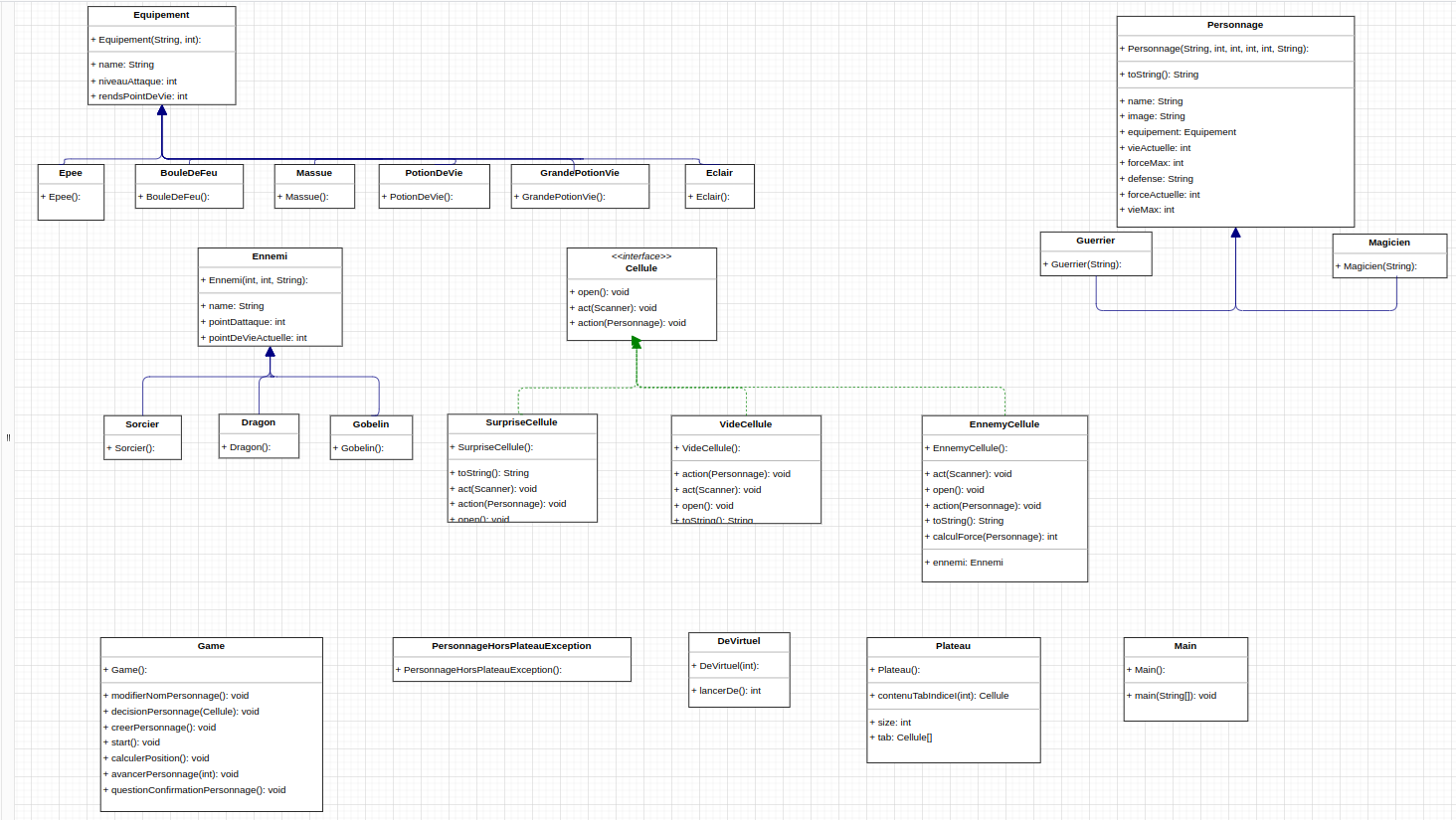Click the PersonnageHorsPlateauException class
Viewport: 1456px width, 820px height.
tap(511, 658)
